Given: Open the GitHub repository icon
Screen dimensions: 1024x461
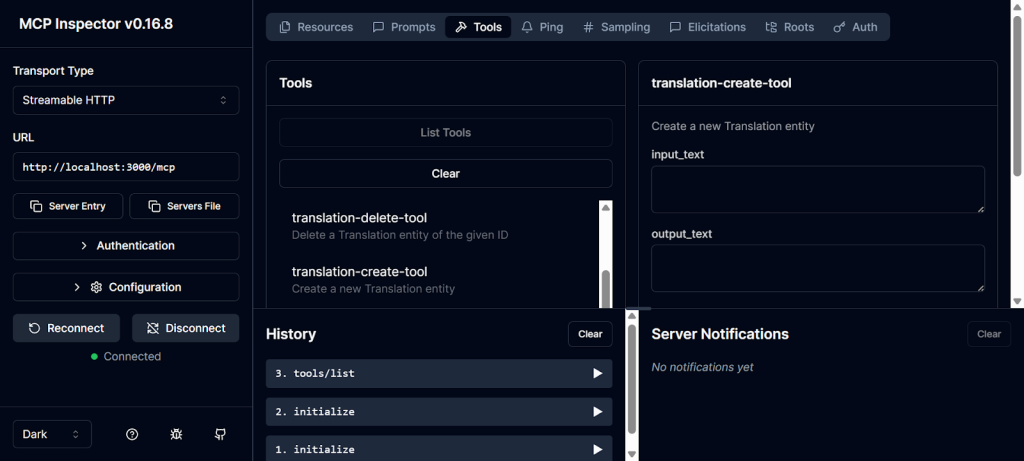Looking at the screenshot, I should pos(220,434).
